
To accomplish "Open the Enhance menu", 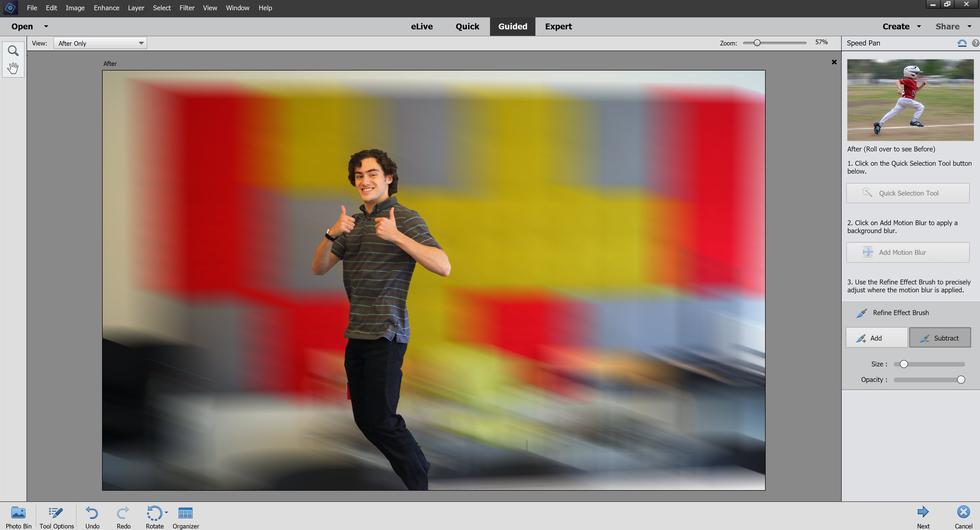I will [106, 8].
